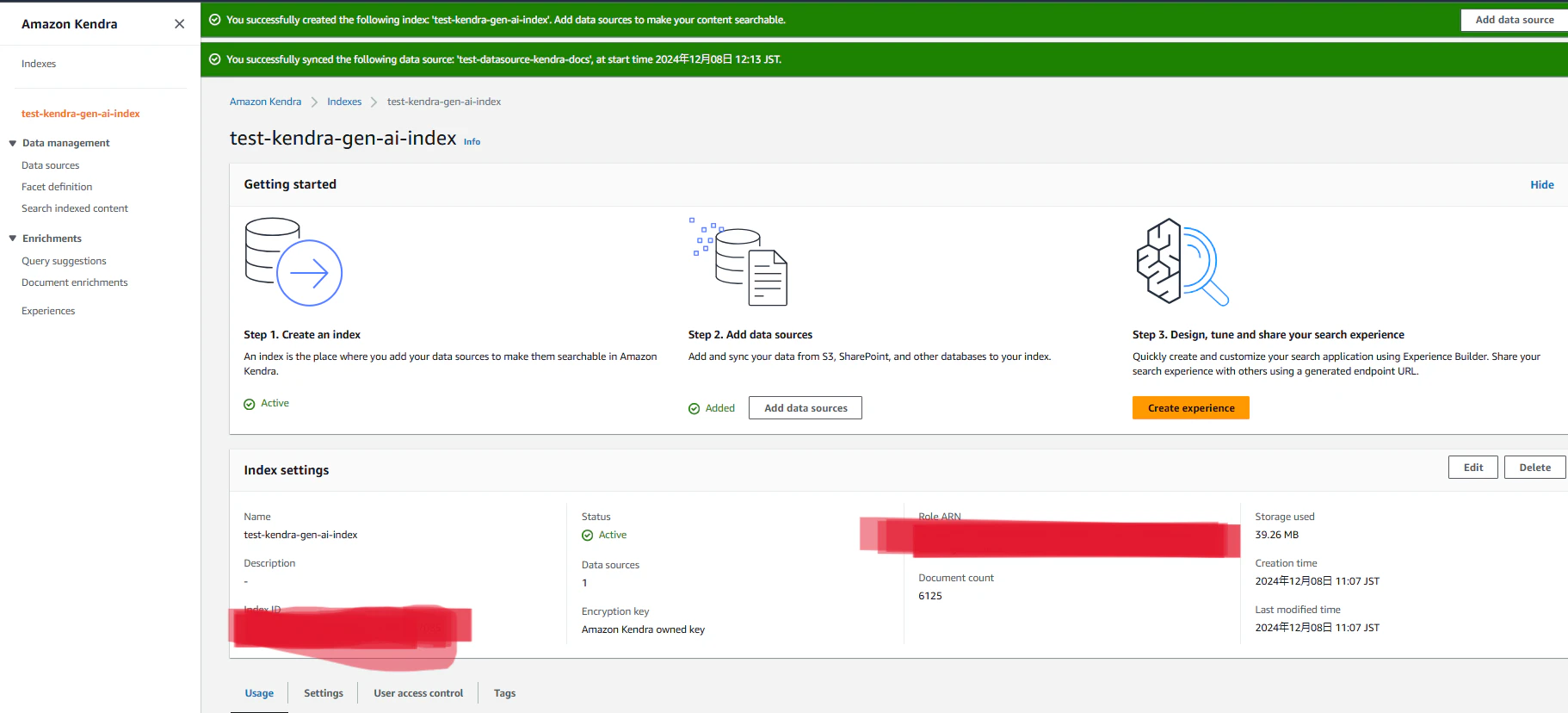Viewport: 1568px width, 713px height.
Task: Click the Amazon Kendra breadcrumb link
Action: (265, 102)
